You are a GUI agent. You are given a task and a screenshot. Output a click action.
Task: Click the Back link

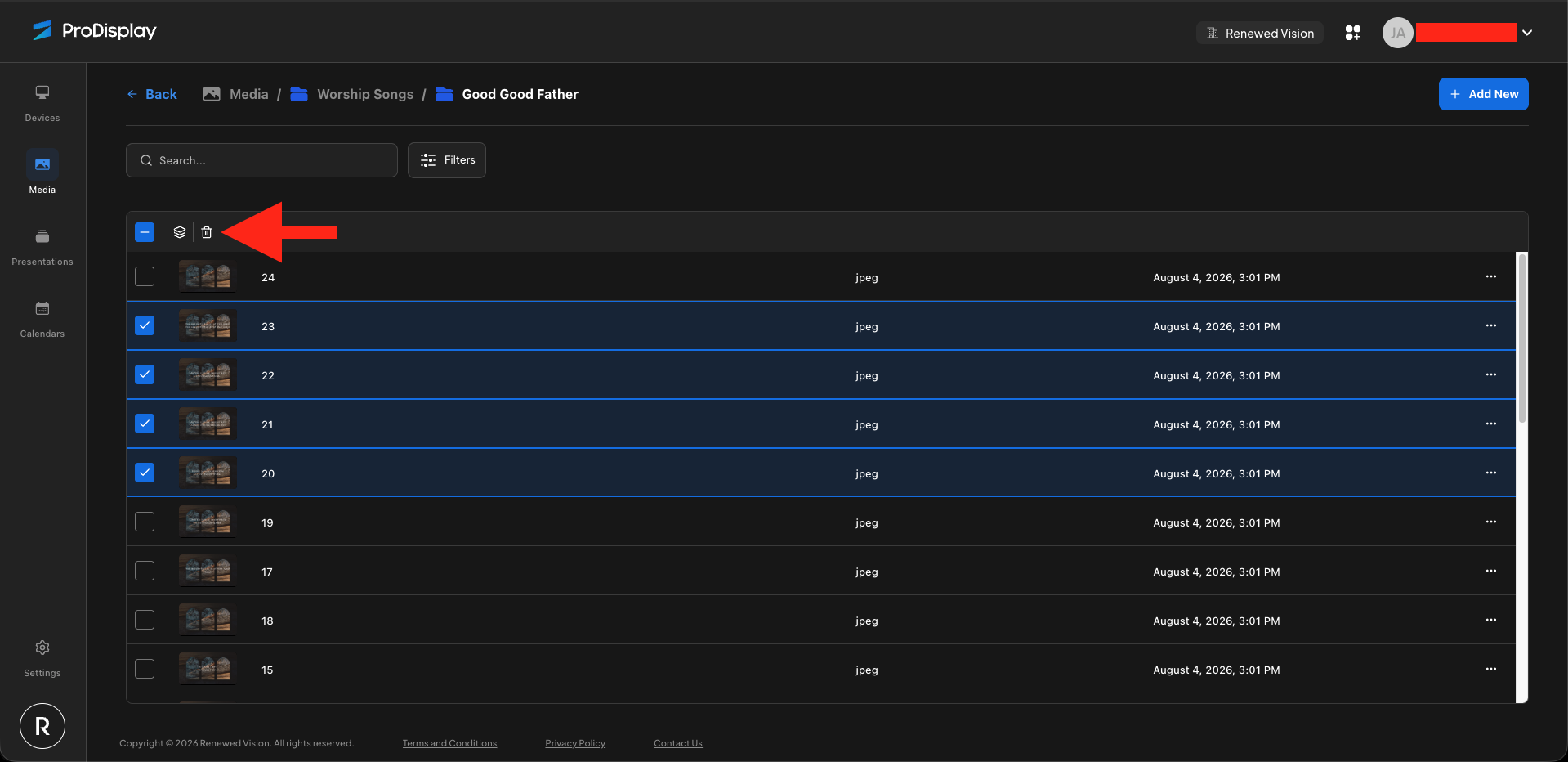(152, 94)
